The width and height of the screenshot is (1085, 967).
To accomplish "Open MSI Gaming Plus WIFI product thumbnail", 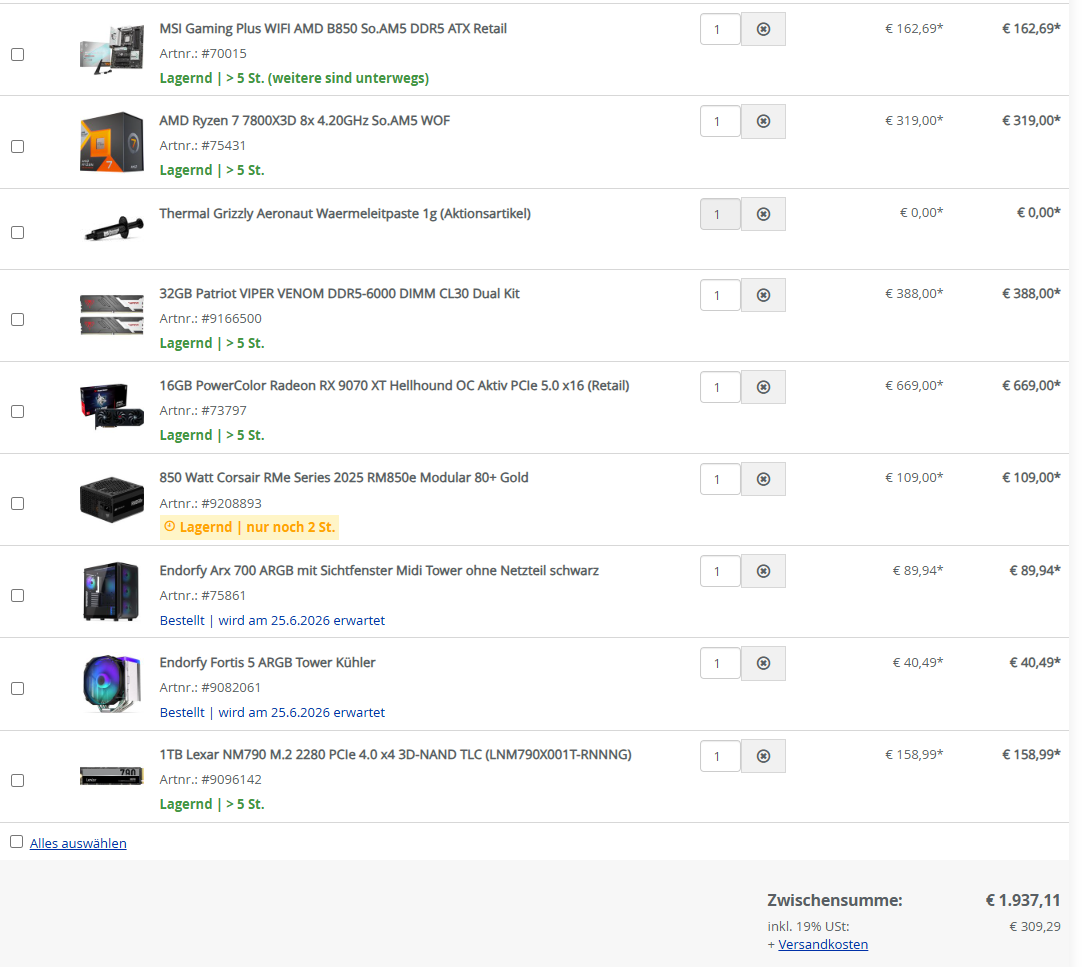I will pyautogui.click(x=111, y=49).
